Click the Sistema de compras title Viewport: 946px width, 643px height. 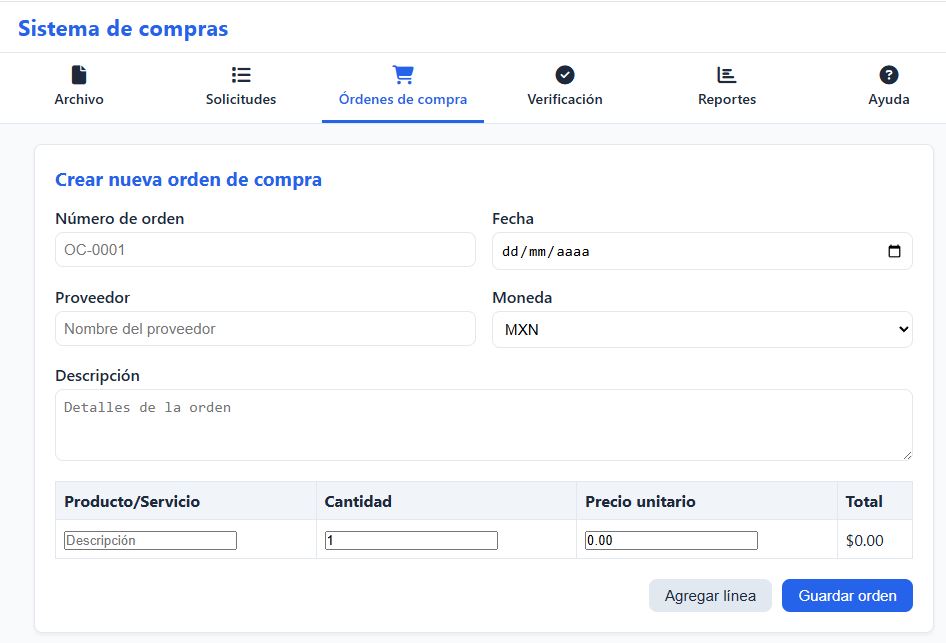tap(123, 29)
